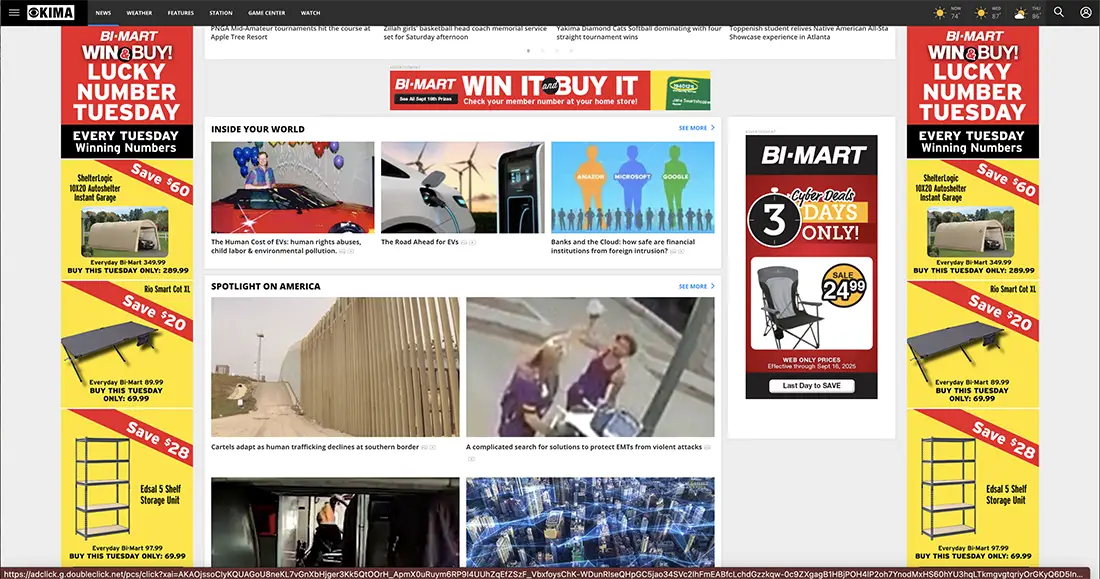Image resolution: width=1100 pixels, height=579 pixels.
Task: Open the EV charging station thumbnail
Action: 462,187
